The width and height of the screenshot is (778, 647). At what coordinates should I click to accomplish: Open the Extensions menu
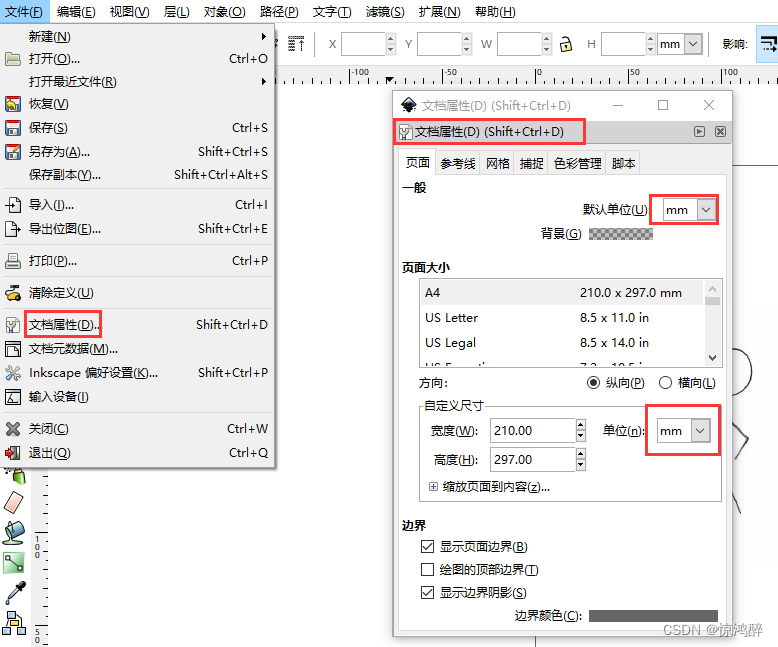(x=439, y=11)
